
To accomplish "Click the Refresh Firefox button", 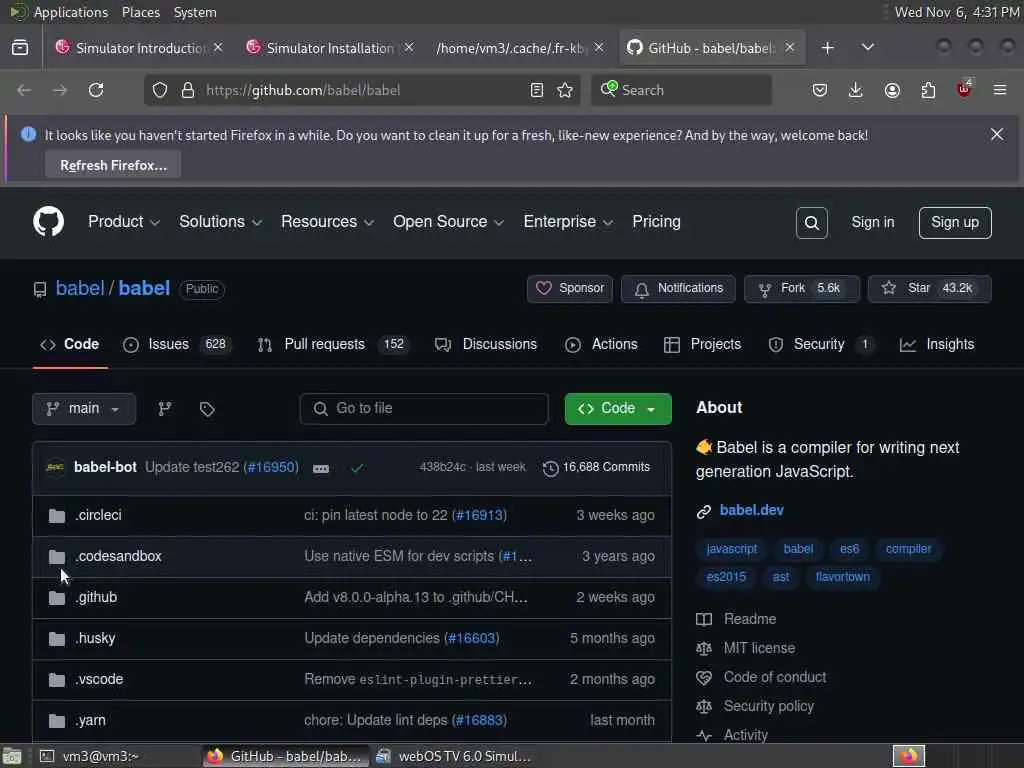I will (113, 165).
